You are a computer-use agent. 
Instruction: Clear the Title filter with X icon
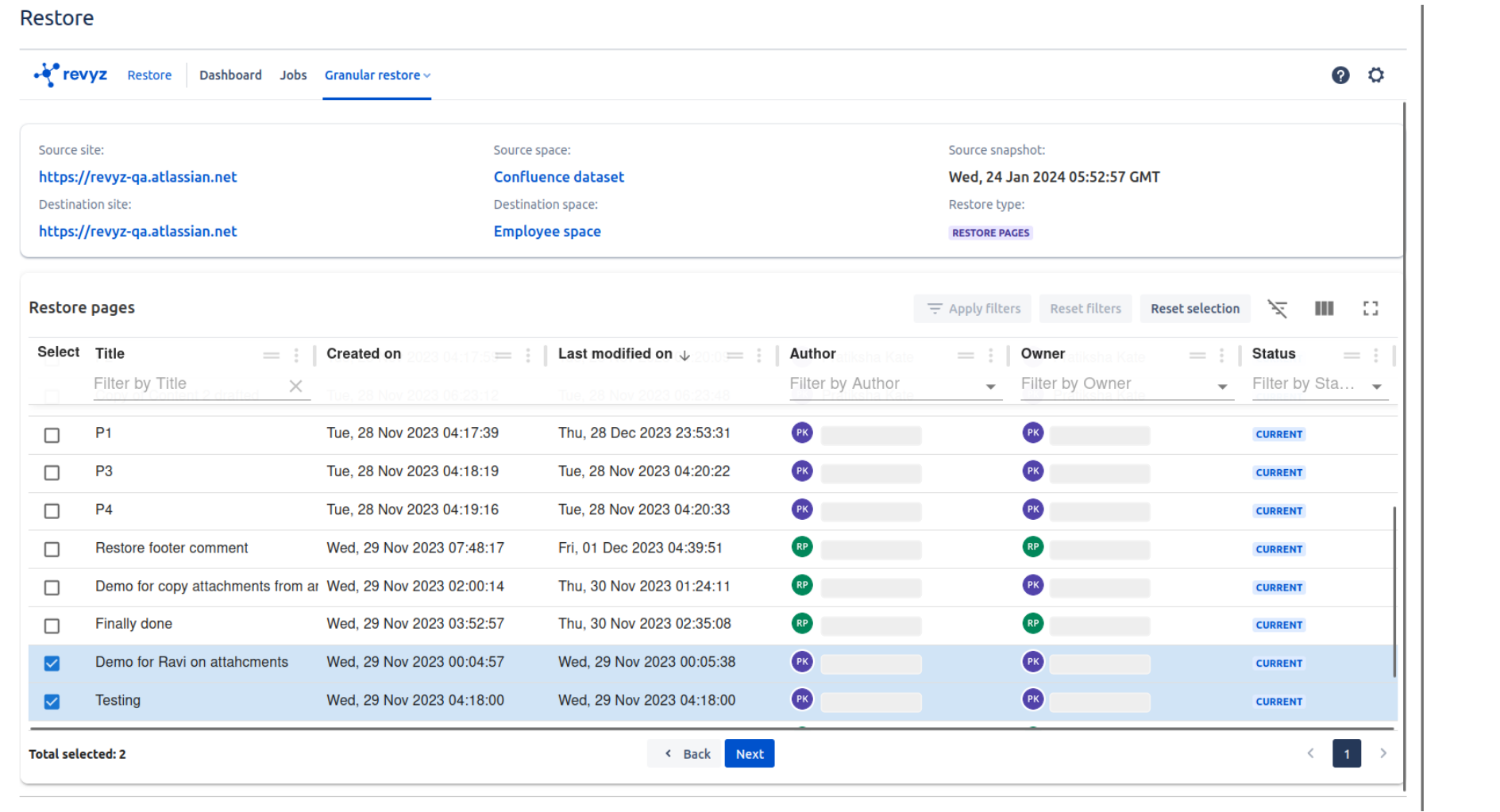pos(295,386)
